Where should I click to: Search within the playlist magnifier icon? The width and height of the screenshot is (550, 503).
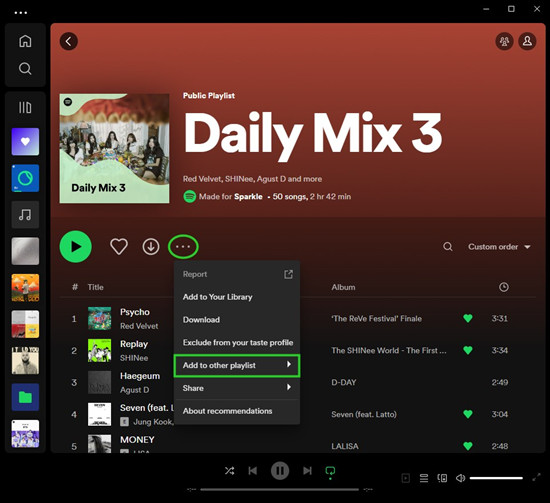[448, 247]
